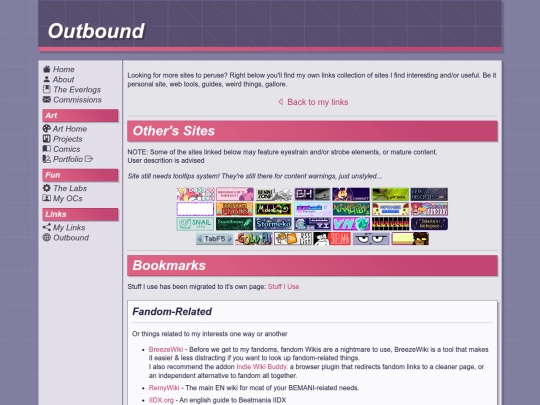Viewport: 540px width, 405px height.
Task: Click the Art Home palette icon
Action: tap(46, 128)
